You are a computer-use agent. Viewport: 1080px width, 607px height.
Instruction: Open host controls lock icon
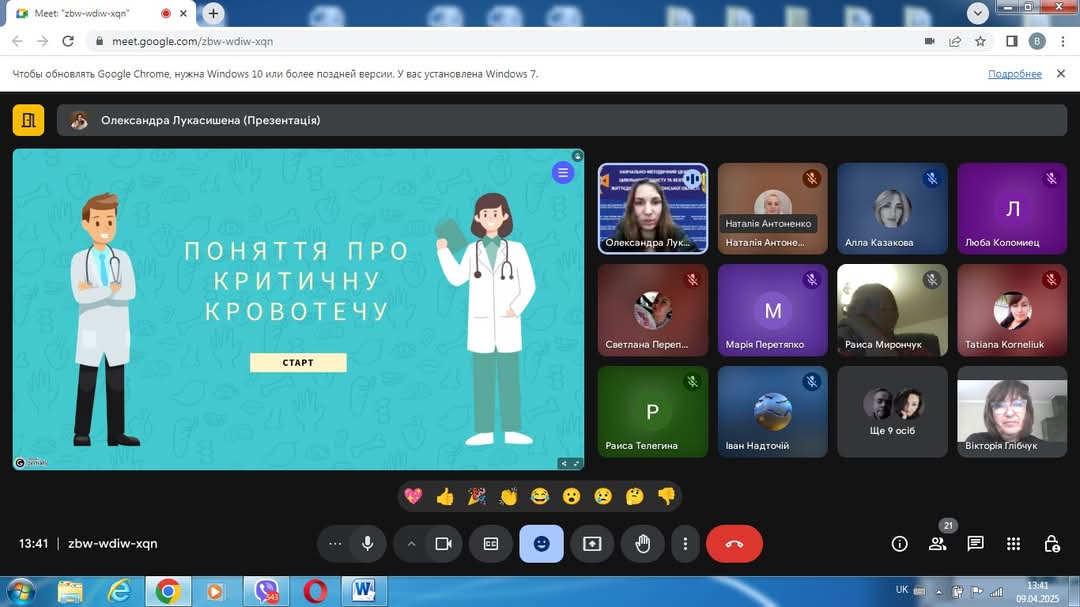pos(1052,544)
